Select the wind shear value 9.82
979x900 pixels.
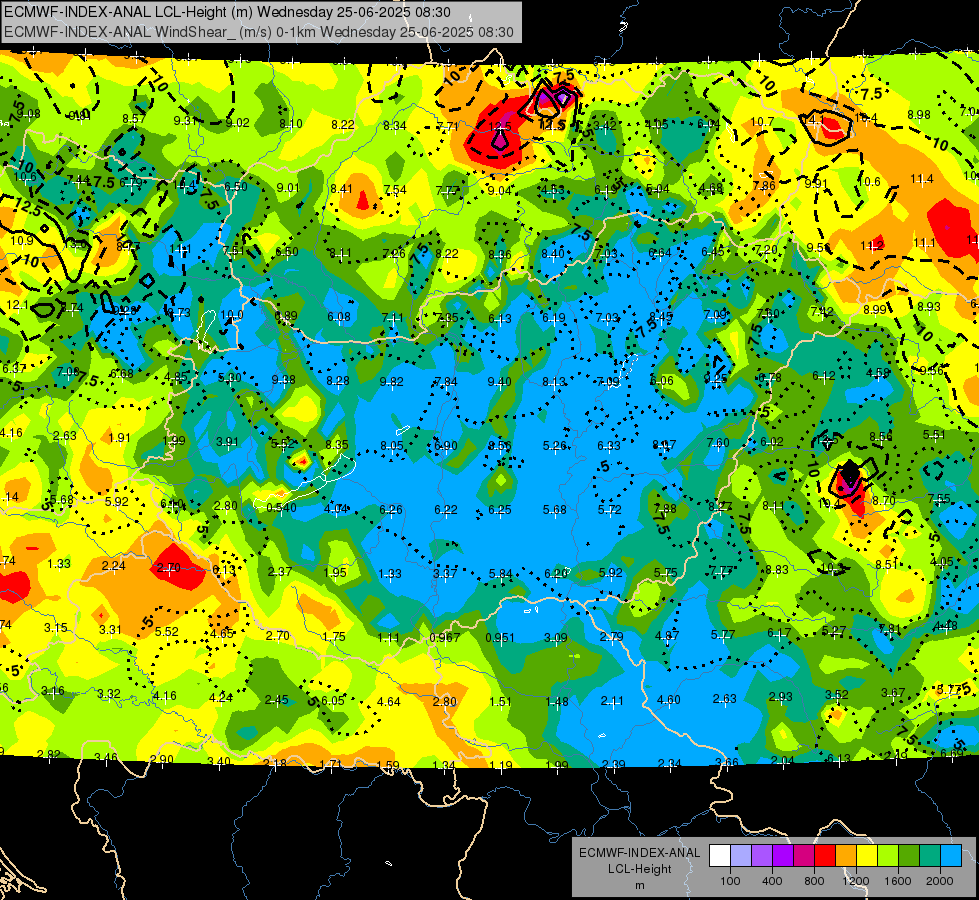click(391, 381)
